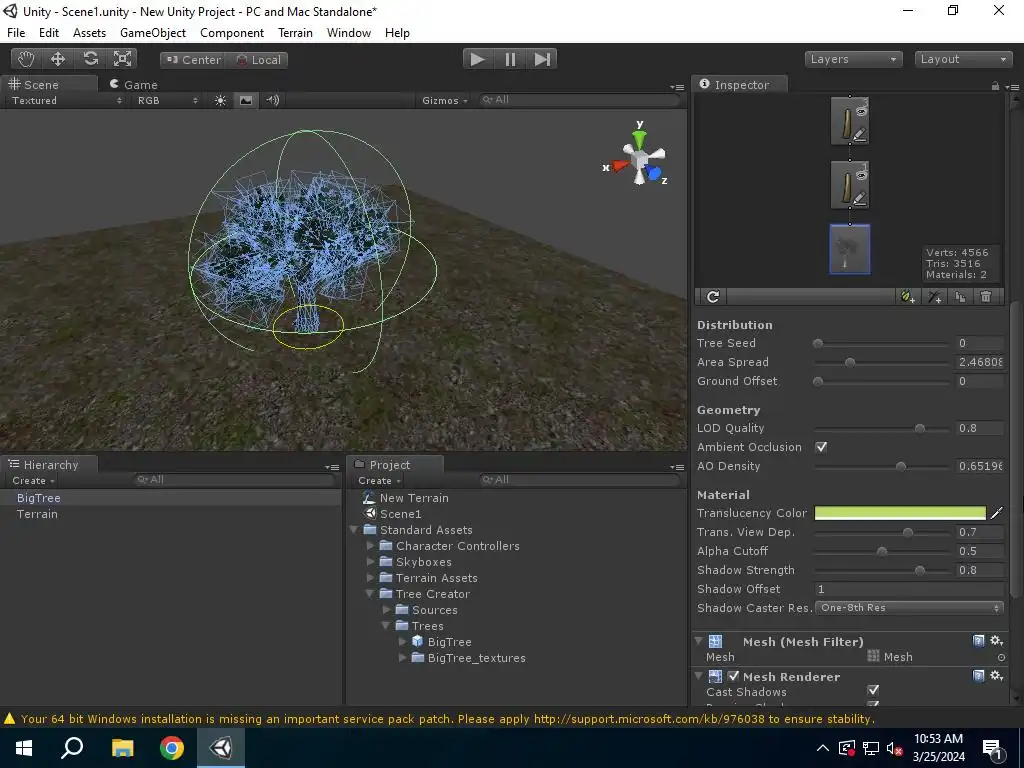Refresh the tree with the recompute icon

point(713,297)
